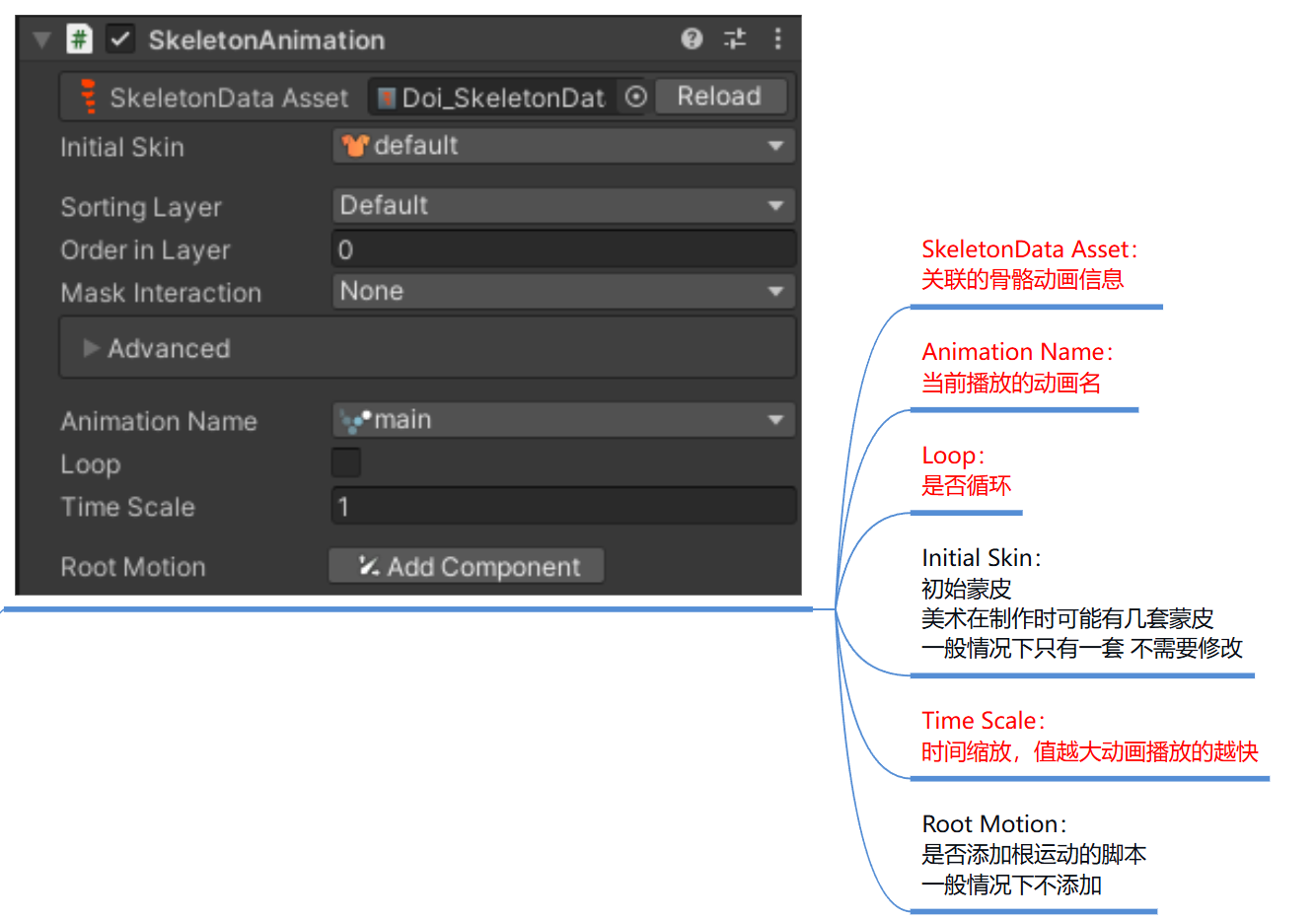This screenshot has height=920, width=1316.
Task: Click the text '一般情况下只有一套 不需要修改'
Action: coord(1082,648)
